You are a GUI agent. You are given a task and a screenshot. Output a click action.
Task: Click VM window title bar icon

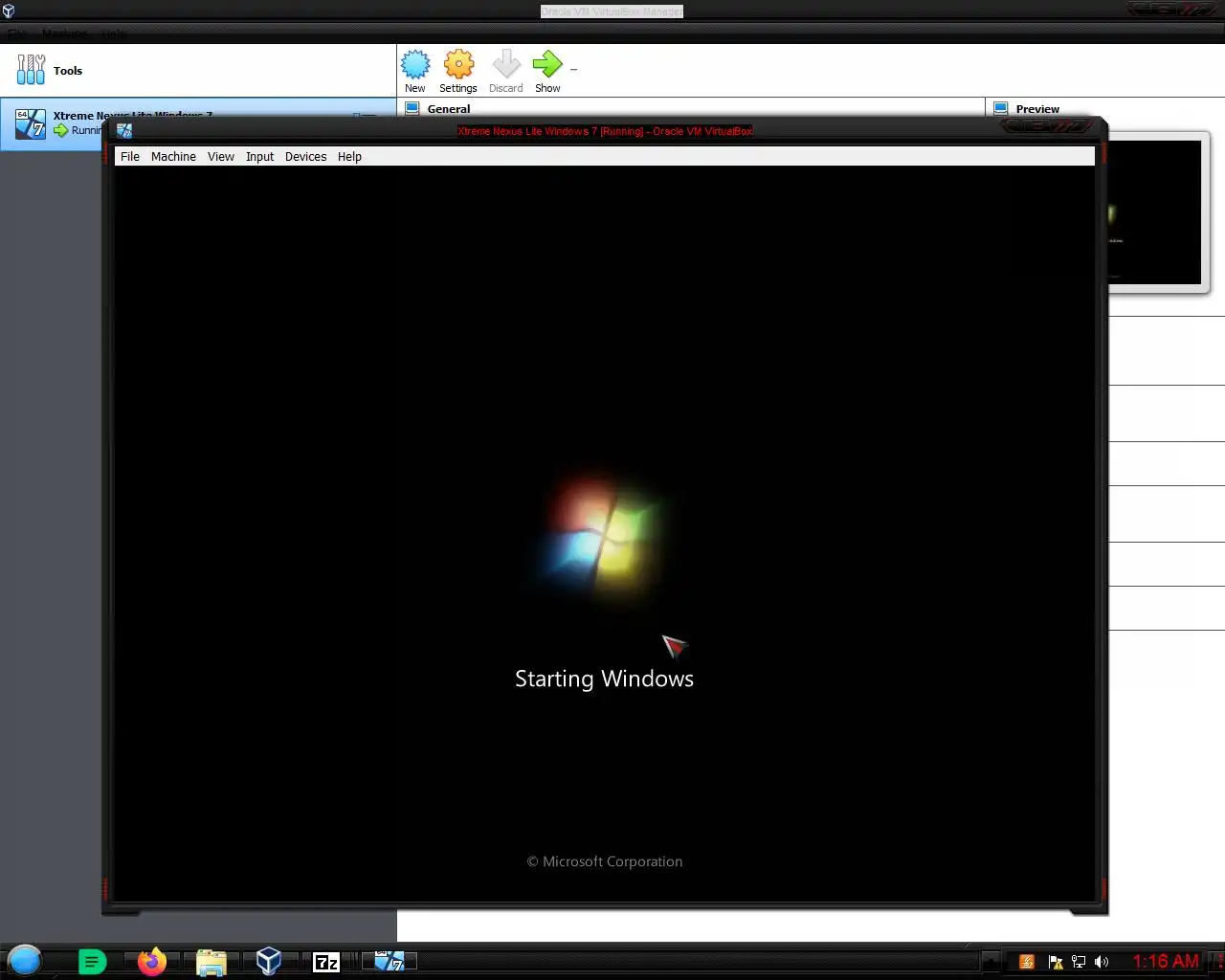tap(124, 131)
